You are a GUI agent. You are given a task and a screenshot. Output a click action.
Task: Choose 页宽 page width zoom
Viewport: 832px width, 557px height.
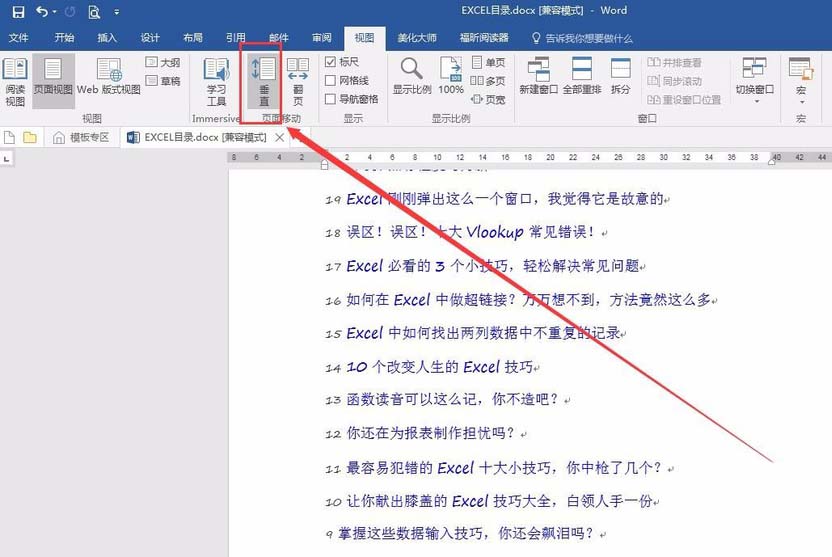pyautogui.click(x=488, y=99)
